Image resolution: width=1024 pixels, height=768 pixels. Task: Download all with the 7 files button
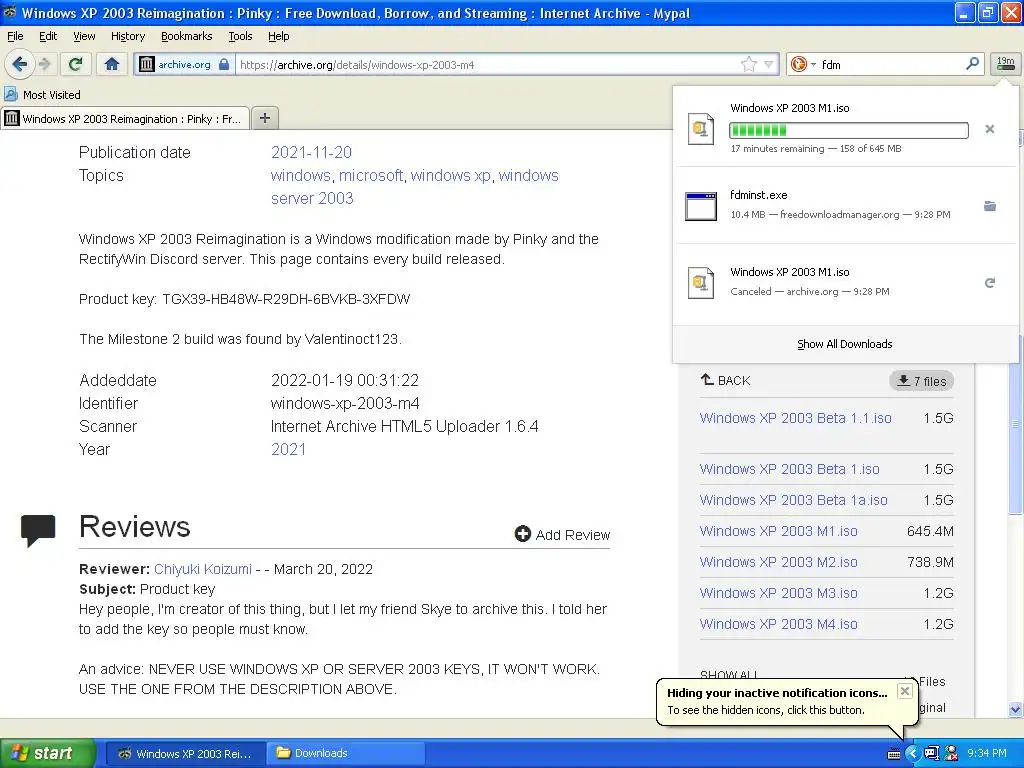click(x=921, y=381)
